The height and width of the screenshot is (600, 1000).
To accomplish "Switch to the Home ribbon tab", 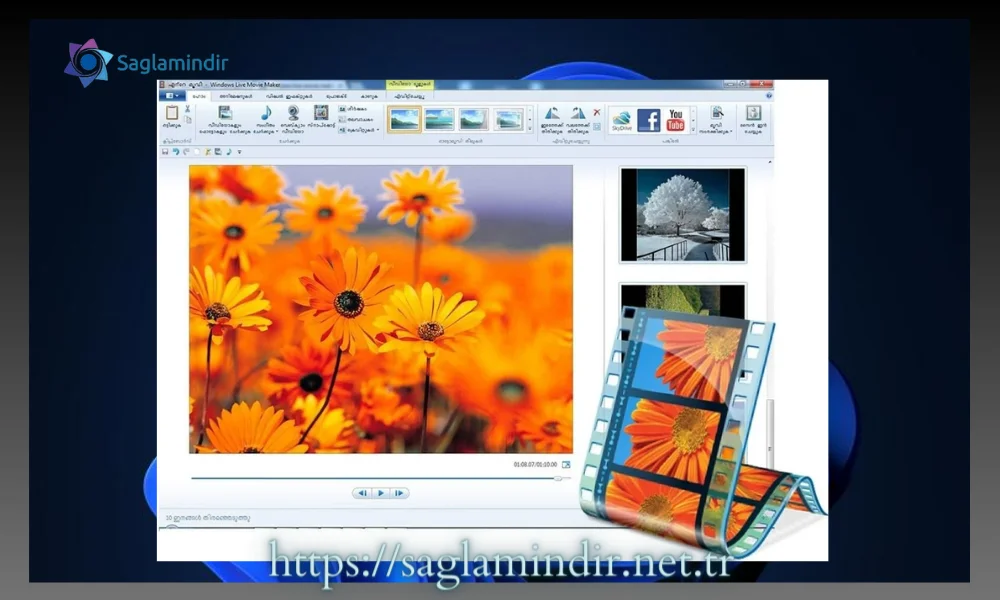I will [x=199, y=96].
